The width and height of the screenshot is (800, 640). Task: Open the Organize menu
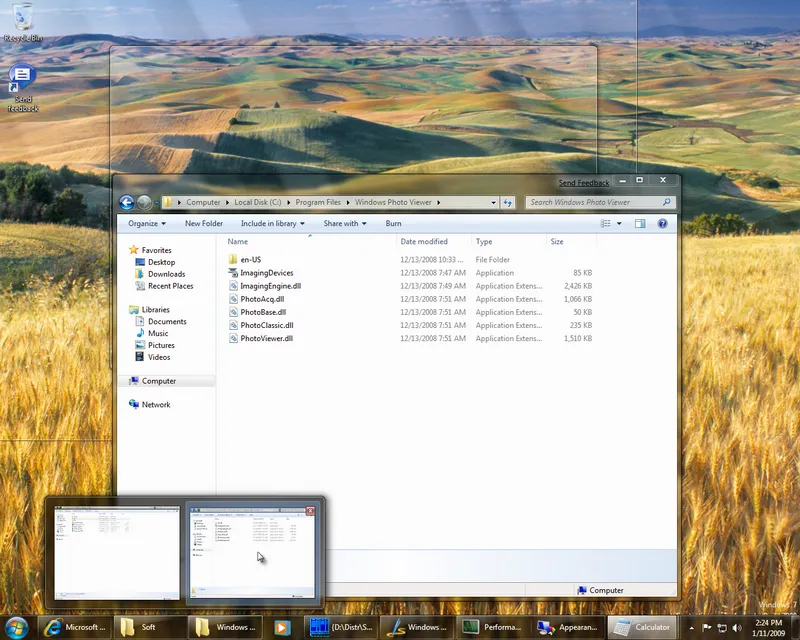147,224
